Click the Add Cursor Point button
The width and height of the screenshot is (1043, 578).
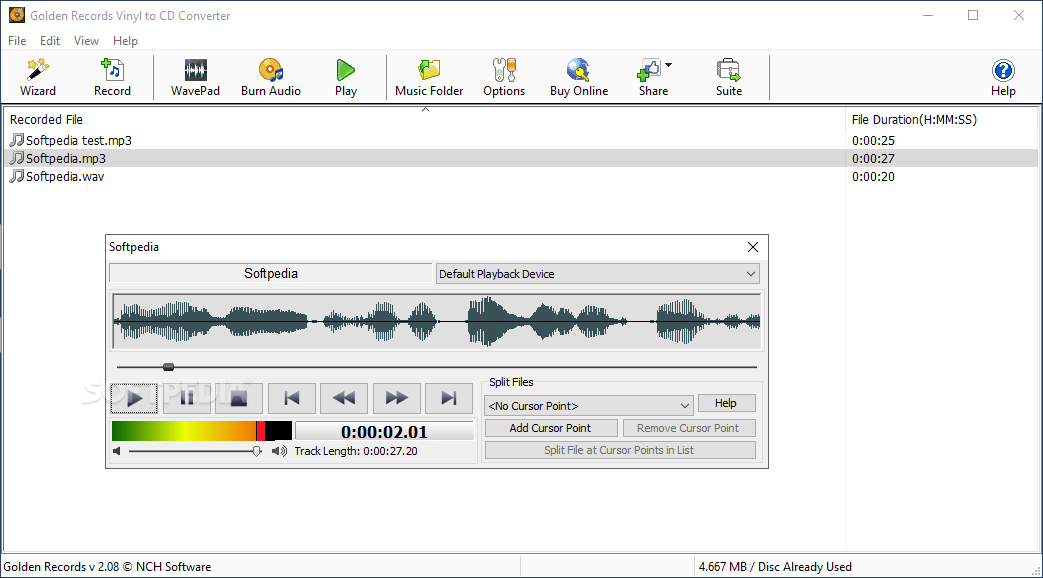pos(551,428)
